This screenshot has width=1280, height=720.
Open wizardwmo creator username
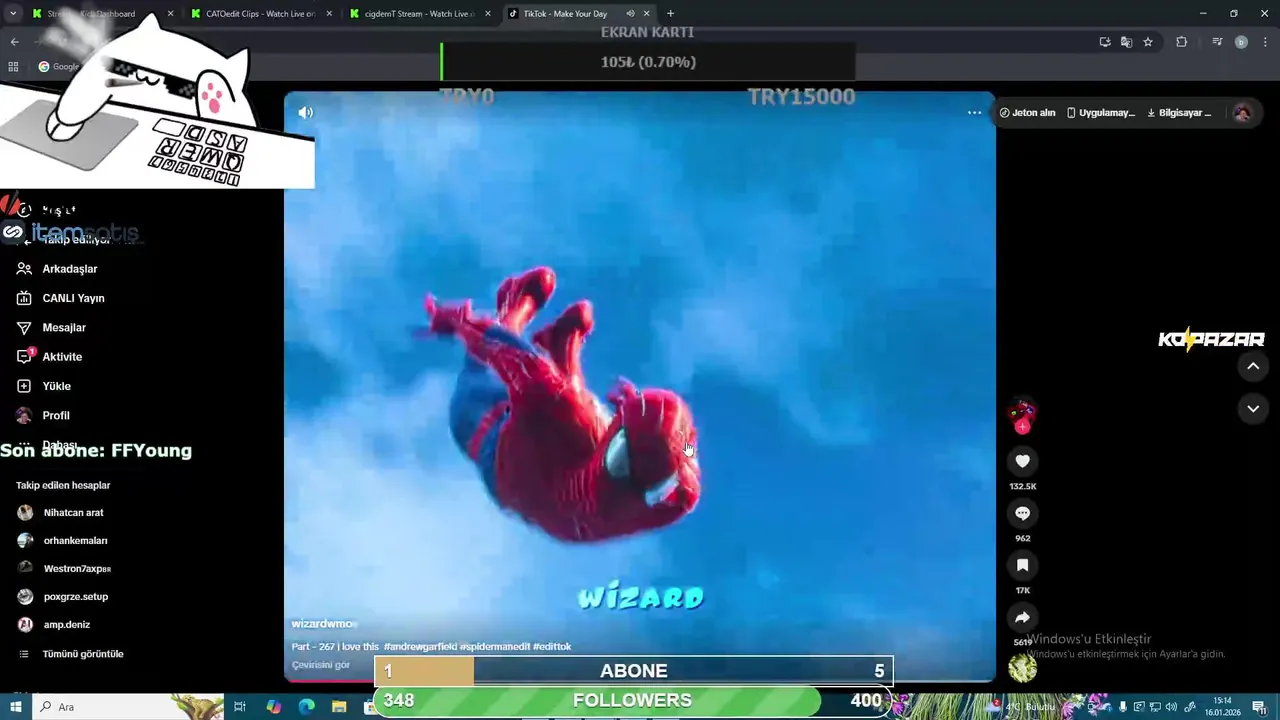pos(322,624)
